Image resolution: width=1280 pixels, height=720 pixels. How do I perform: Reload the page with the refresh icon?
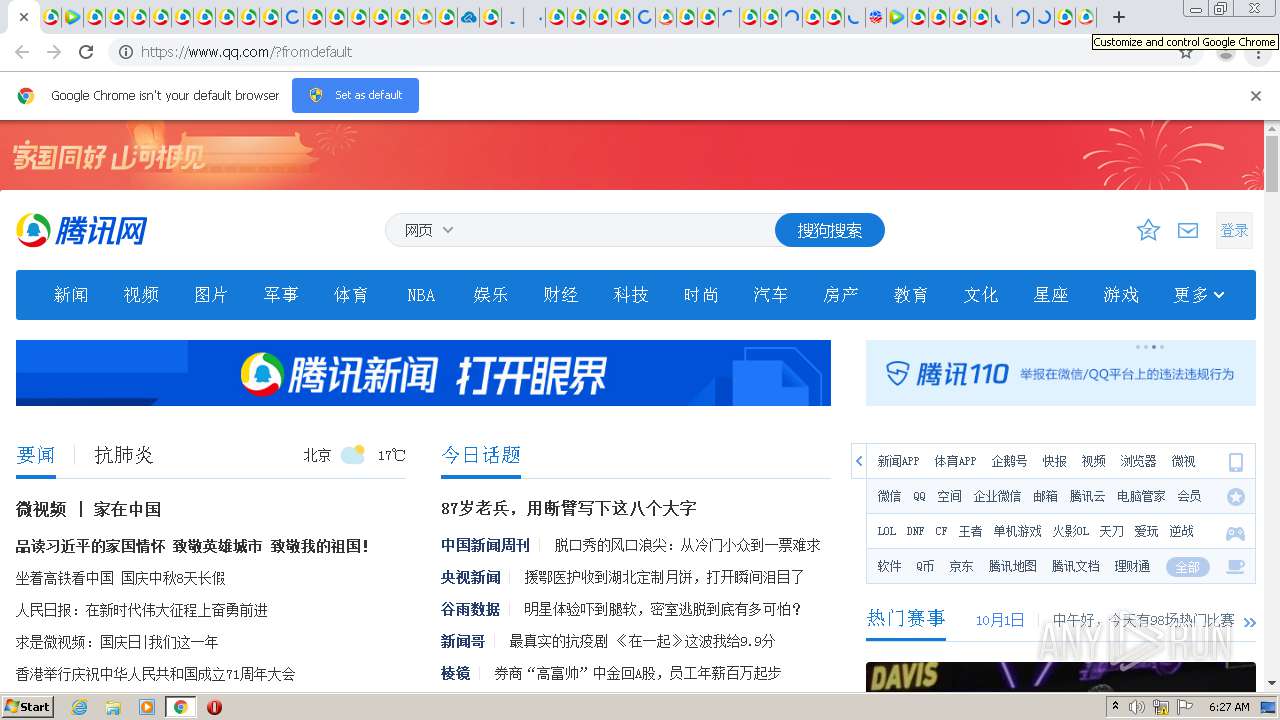coord(86,52)
